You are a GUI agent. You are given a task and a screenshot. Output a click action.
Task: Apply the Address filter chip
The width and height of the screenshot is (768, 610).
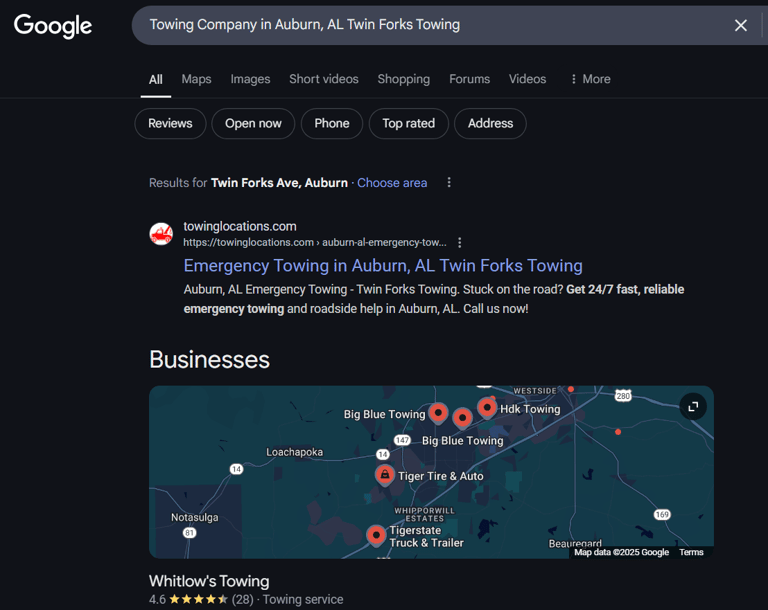pyautogui.click(x=490, y=123)
